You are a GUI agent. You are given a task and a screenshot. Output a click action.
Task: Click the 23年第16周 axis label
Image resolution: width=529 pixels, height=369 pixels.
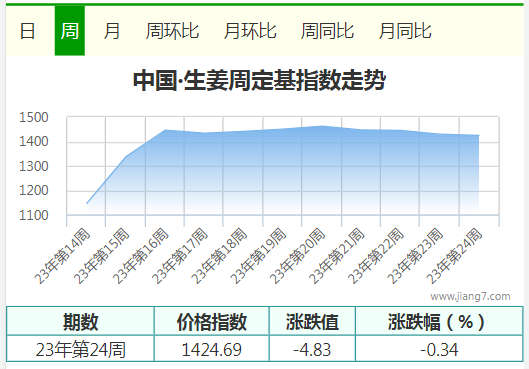click(x=141, y=256)
